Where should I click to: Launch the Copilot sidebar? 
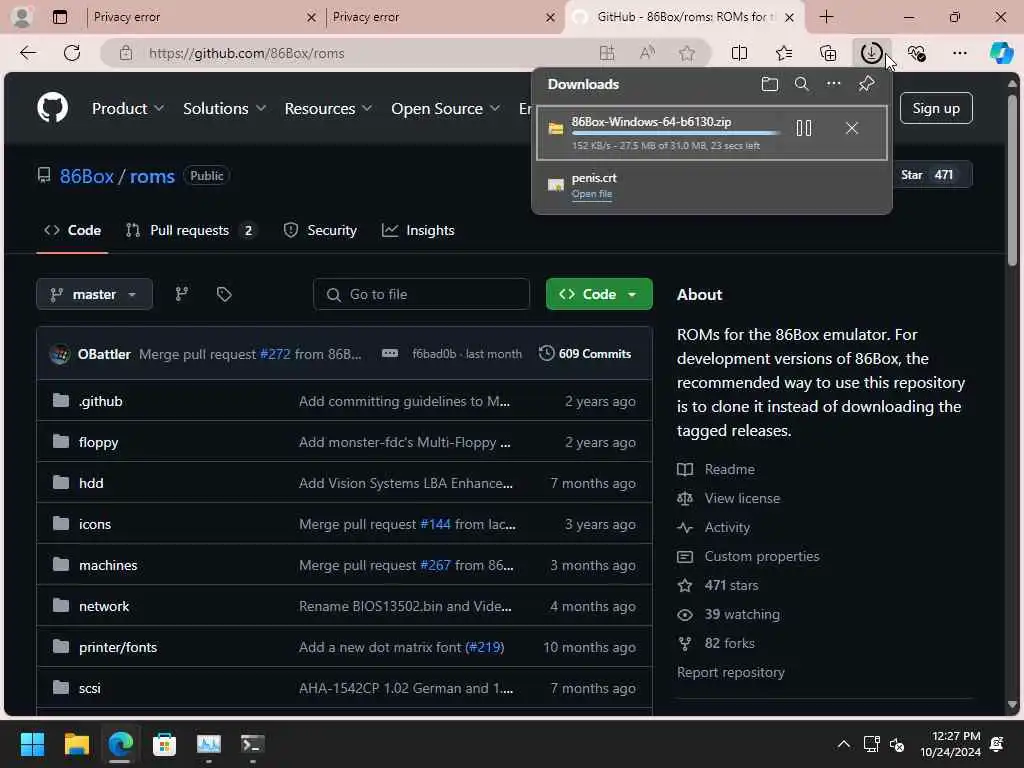pos(1001,53)
